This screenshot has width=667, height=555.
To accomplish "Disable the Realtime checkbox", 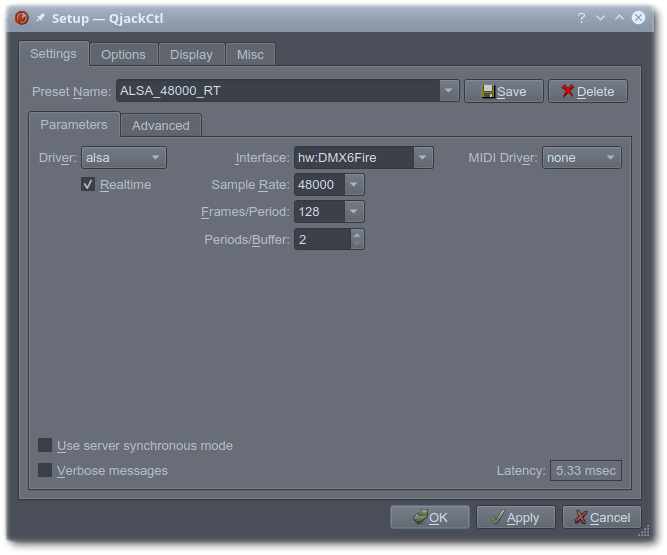I will coord(88,185).
